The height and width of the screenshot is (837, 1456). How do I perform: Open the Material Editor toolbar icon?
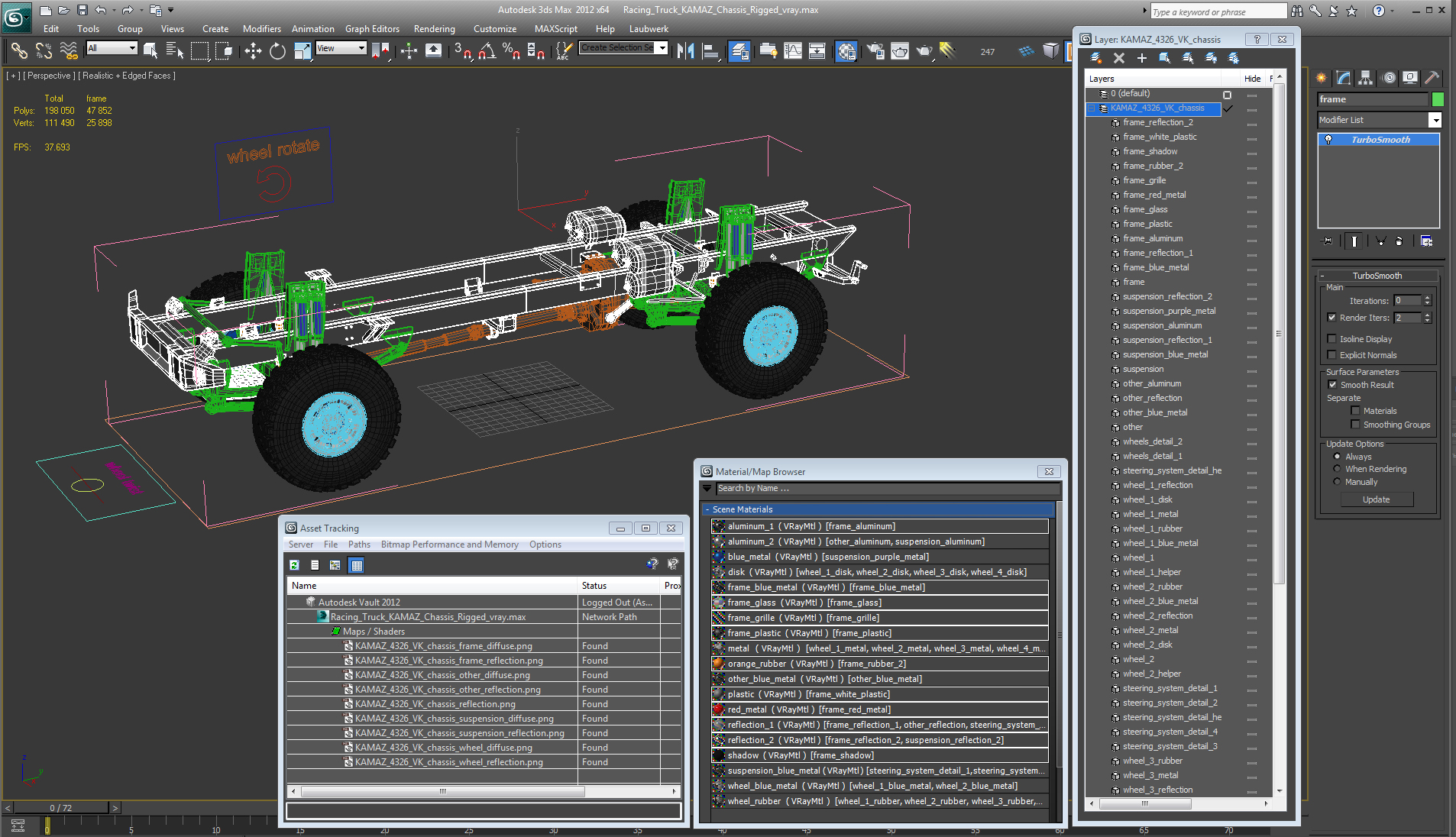point(846,51)
